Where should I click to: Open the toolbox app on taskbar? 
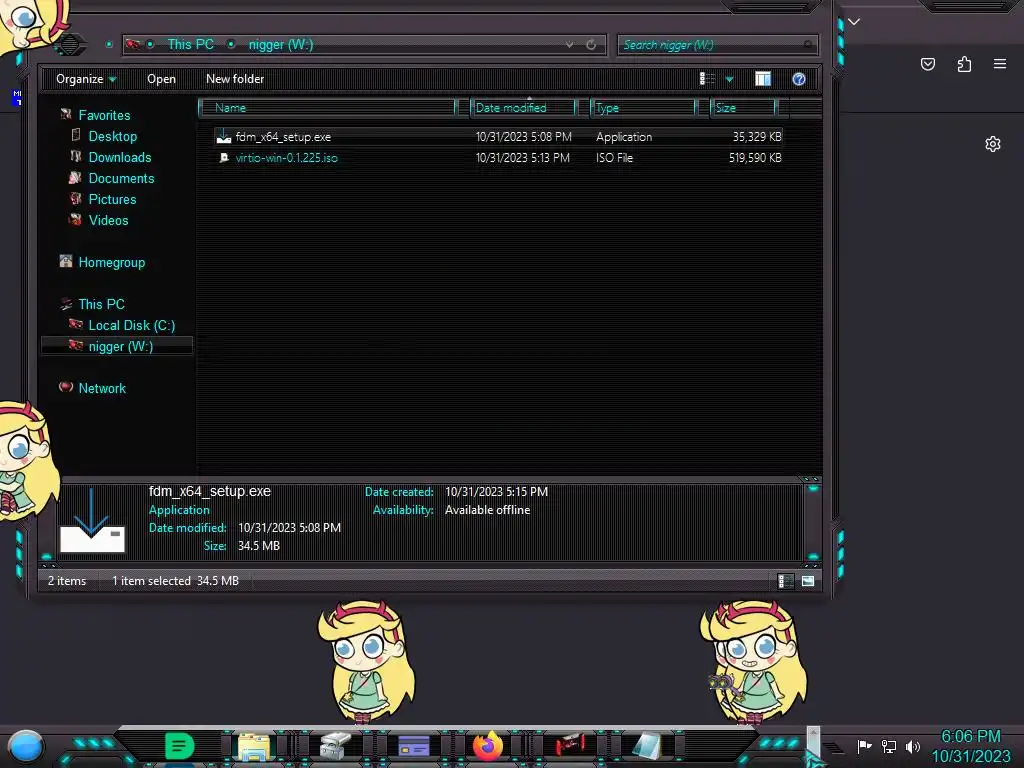point(336,746)
